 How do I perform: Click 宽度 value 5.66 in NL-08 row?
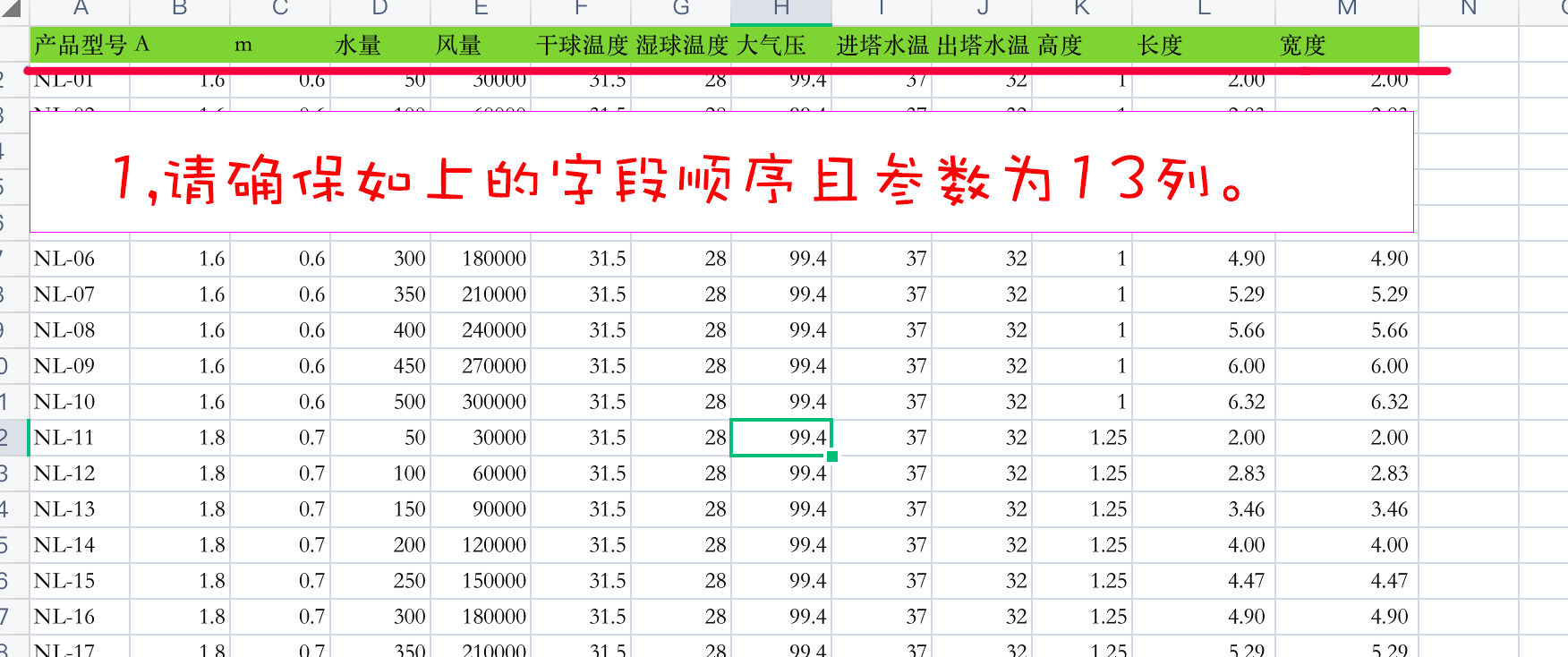pos(1347,330)
